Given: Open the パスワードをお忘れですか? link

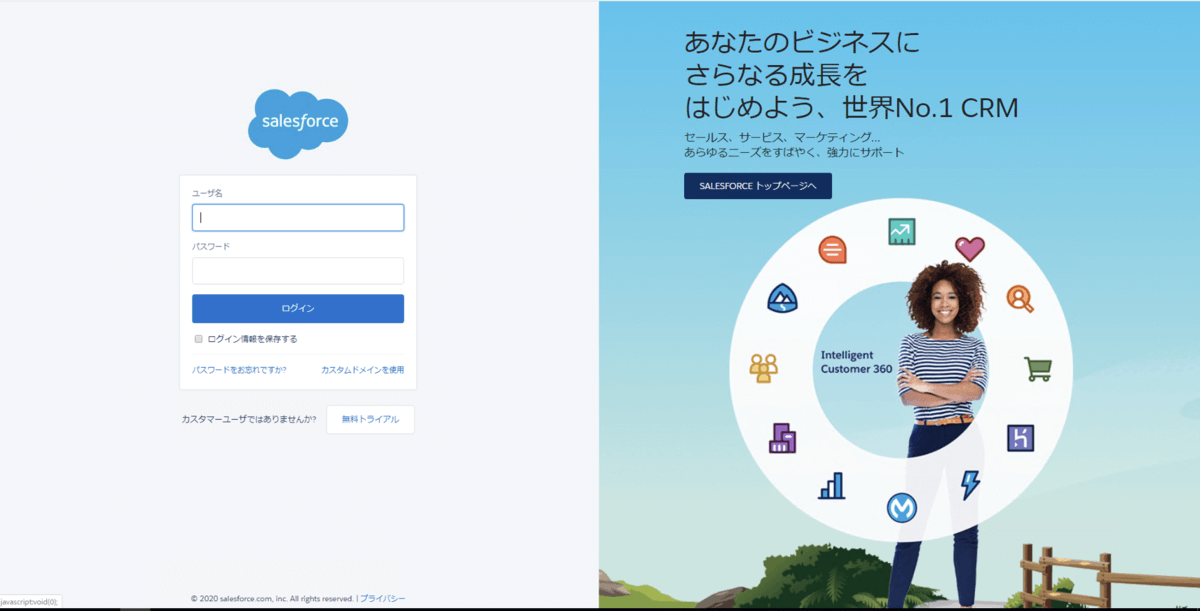Looking at the screenshot, I should tap(239, 370).
